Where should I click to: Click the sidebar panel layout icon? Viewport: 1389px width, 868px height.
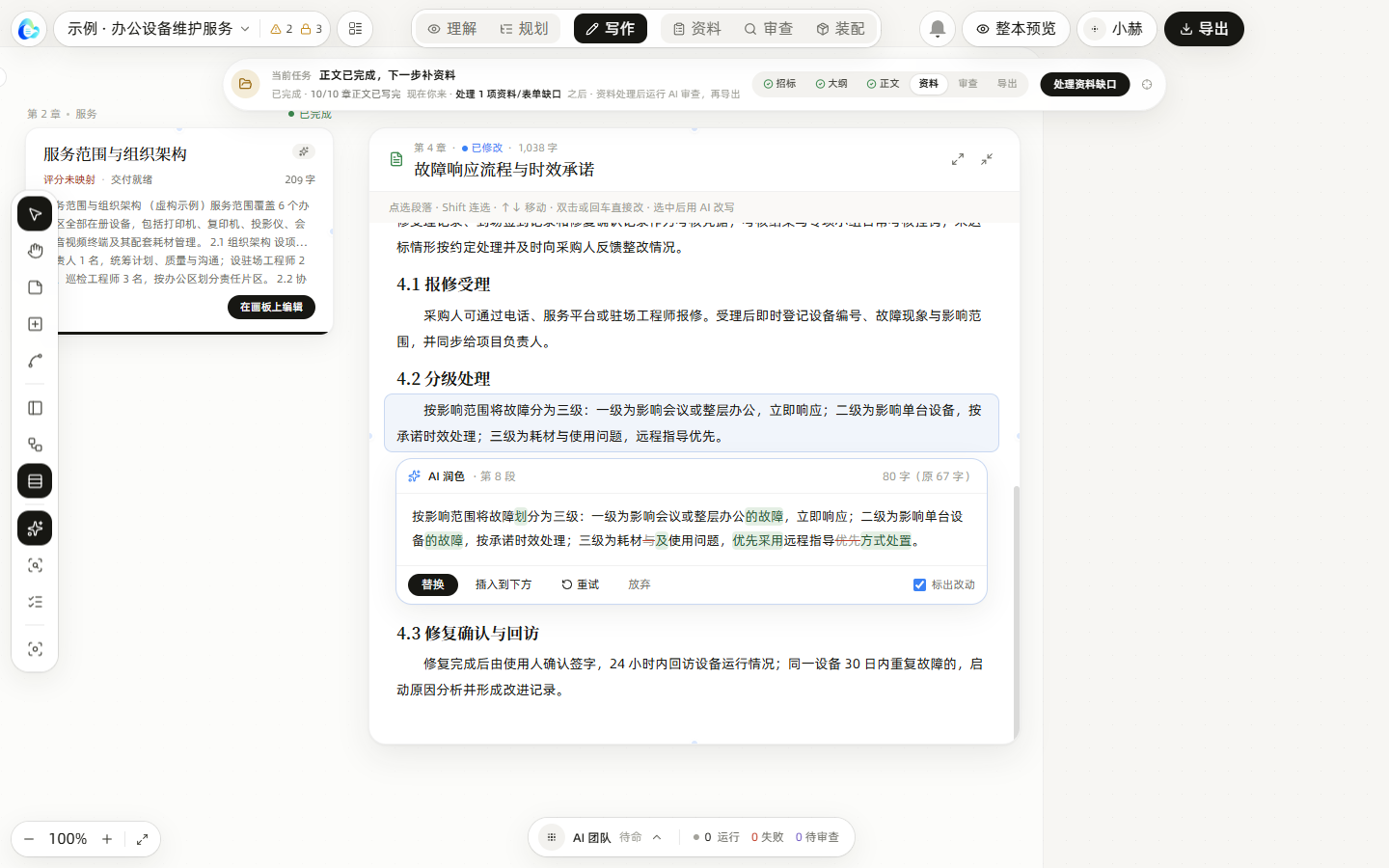(35, 408)
